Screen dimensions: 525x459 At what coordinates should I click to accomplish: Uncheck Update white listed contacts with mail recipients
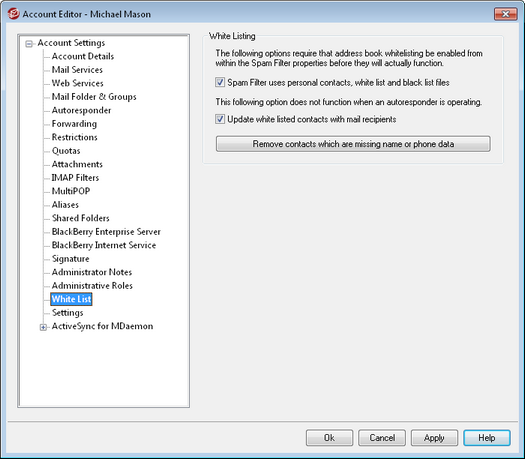(x=220, y=119)
